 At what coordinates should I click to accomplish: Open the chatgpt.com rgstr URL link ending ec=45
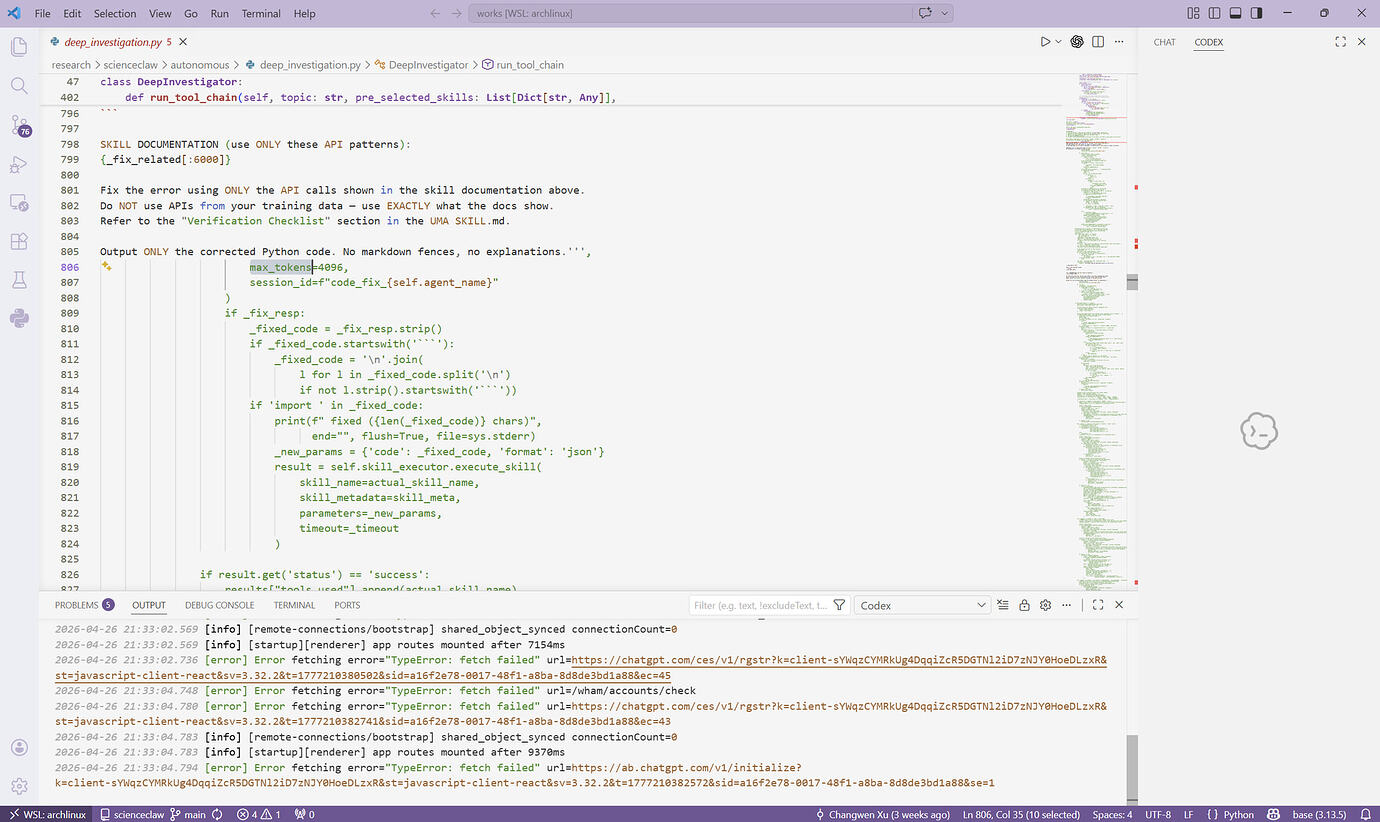coord(581,668)
